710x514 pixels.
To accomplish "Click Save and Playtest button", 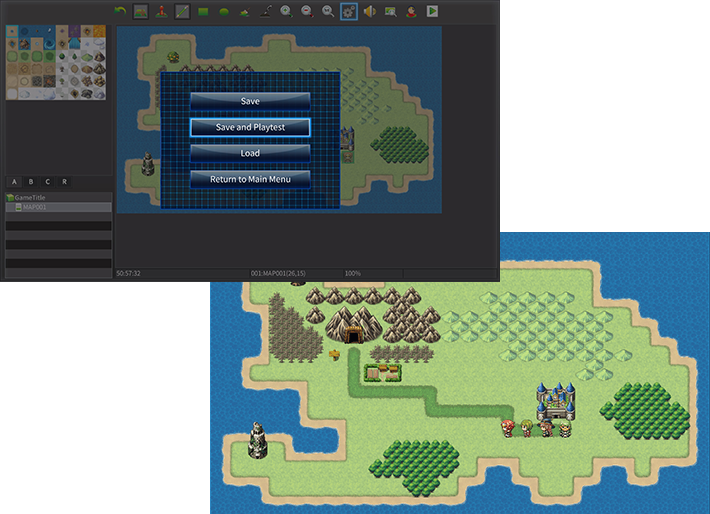I will click(250, 127).
